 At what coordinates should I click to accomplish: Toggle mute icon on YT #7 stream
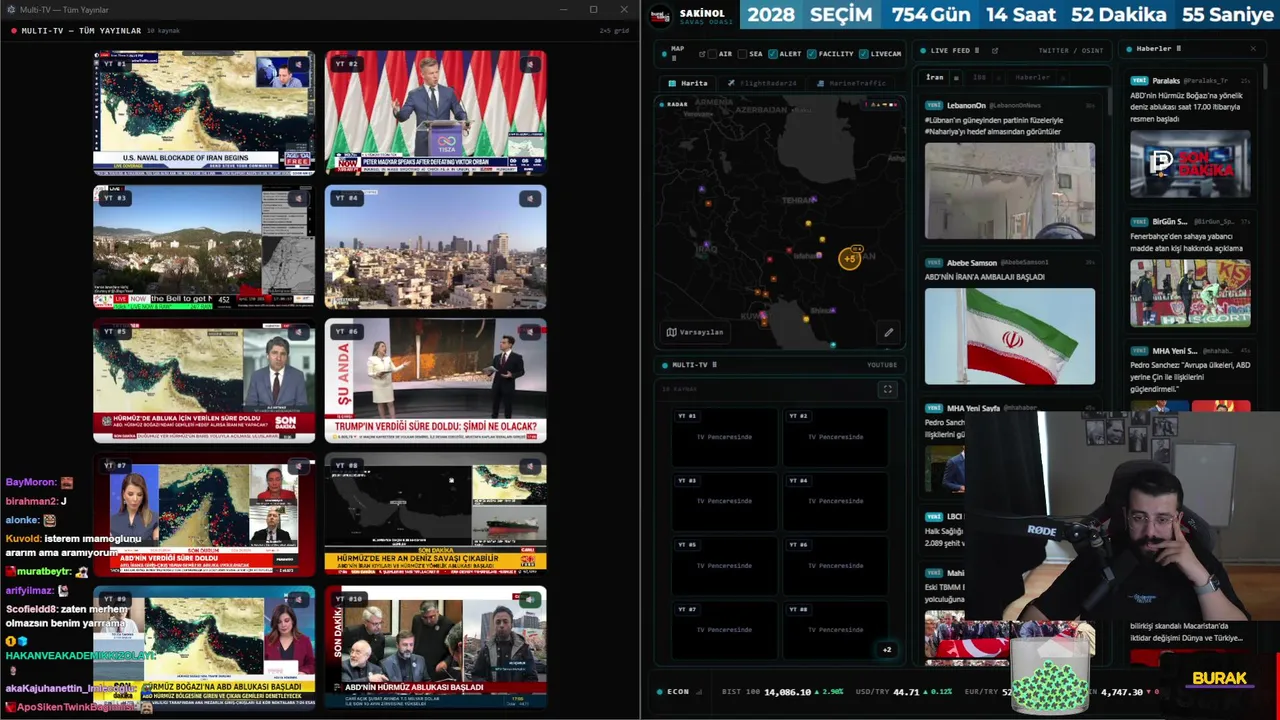[x=298, y=465]
